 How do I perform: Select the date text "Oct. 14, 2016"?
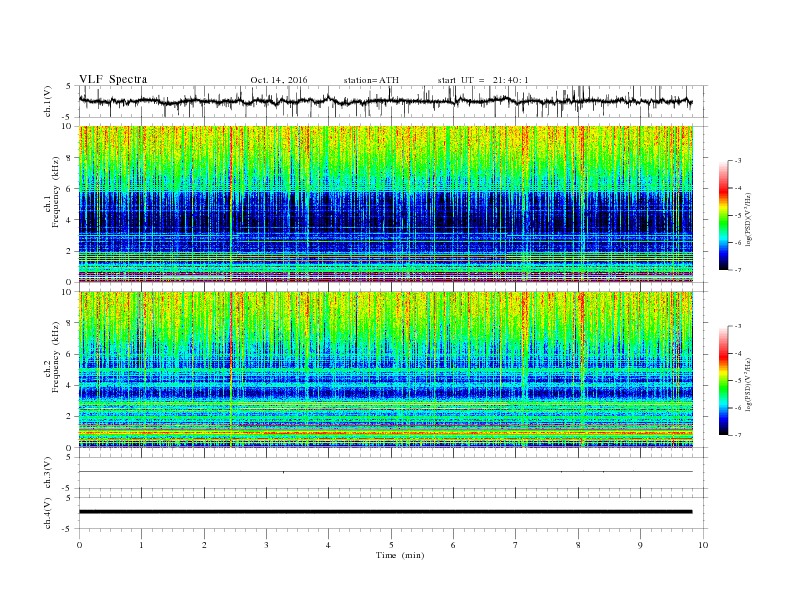tap(279, 80)
